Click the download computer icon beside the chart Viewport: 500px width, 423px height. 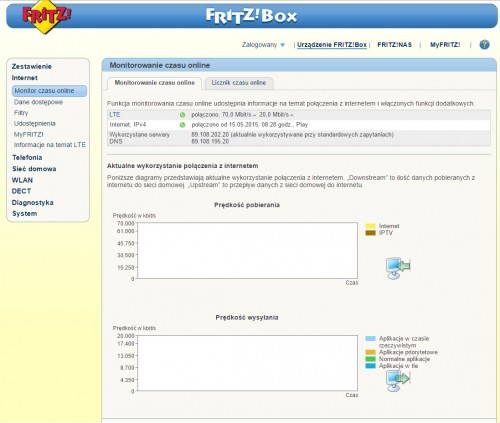coord(398,268)
